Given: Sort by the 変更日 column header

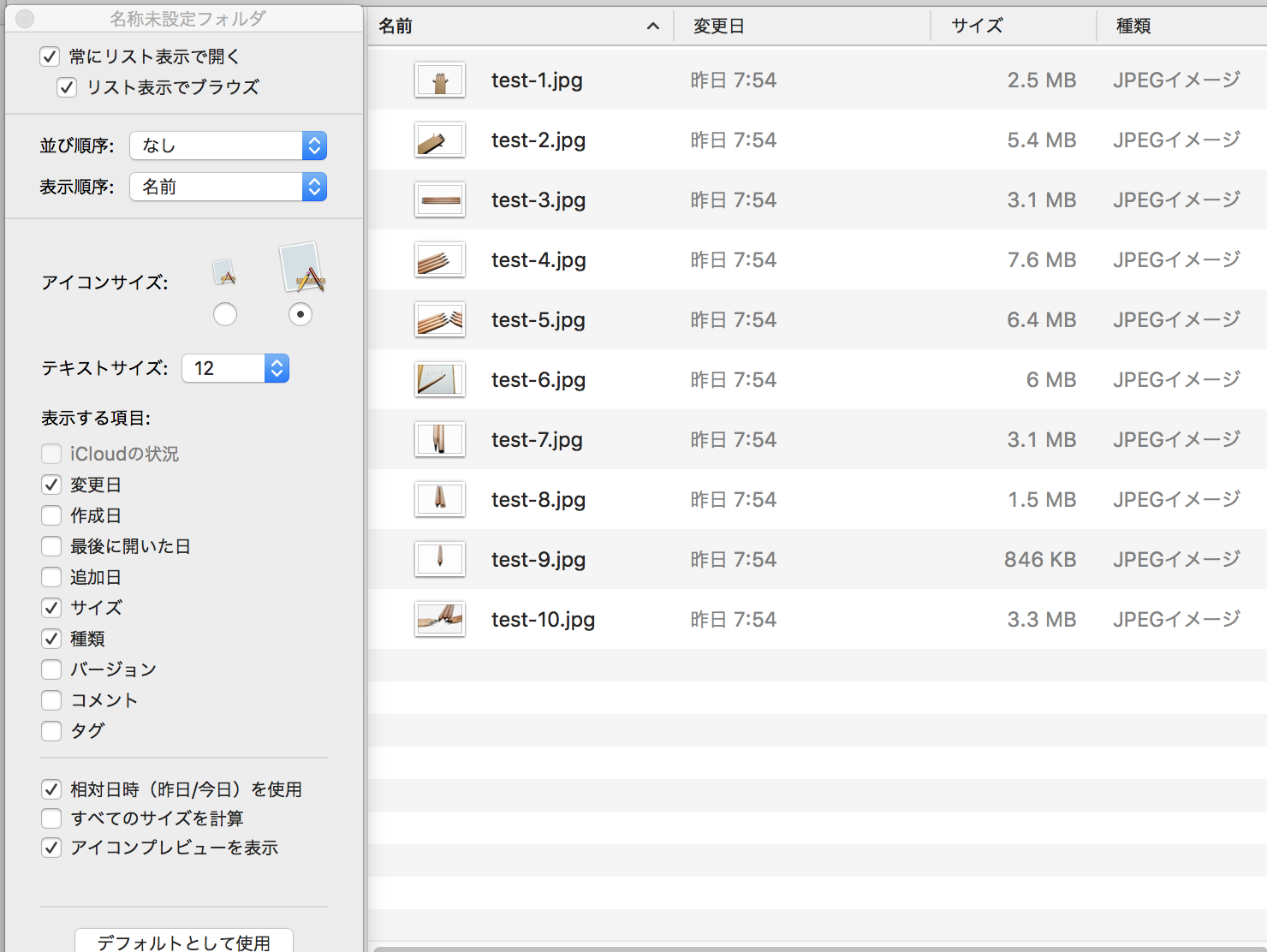Looking at the screenshot, I should pyautogui.click(x=719, y=27).
